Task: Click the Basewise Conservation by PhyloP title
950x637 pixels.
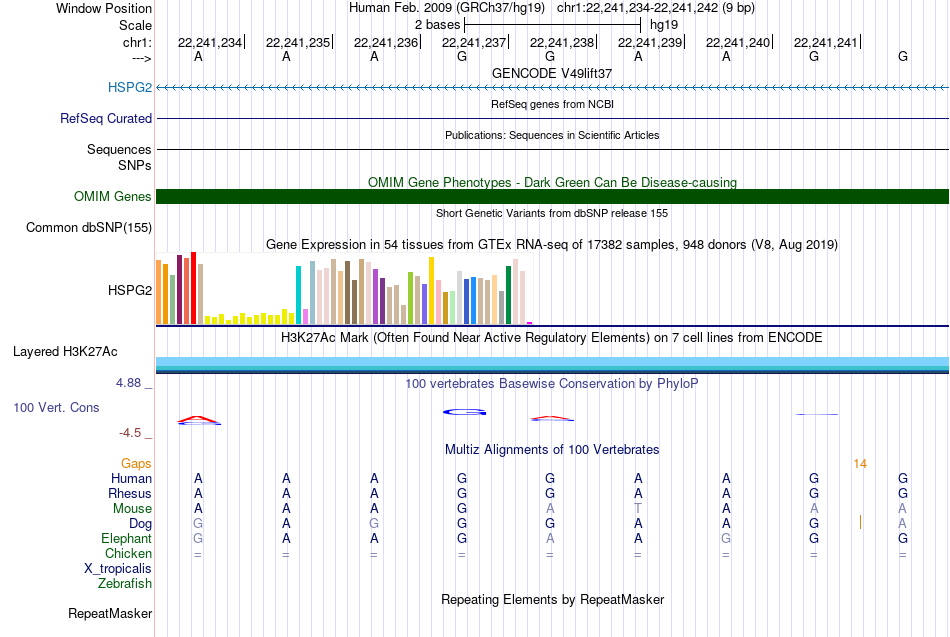Action: 552,384
